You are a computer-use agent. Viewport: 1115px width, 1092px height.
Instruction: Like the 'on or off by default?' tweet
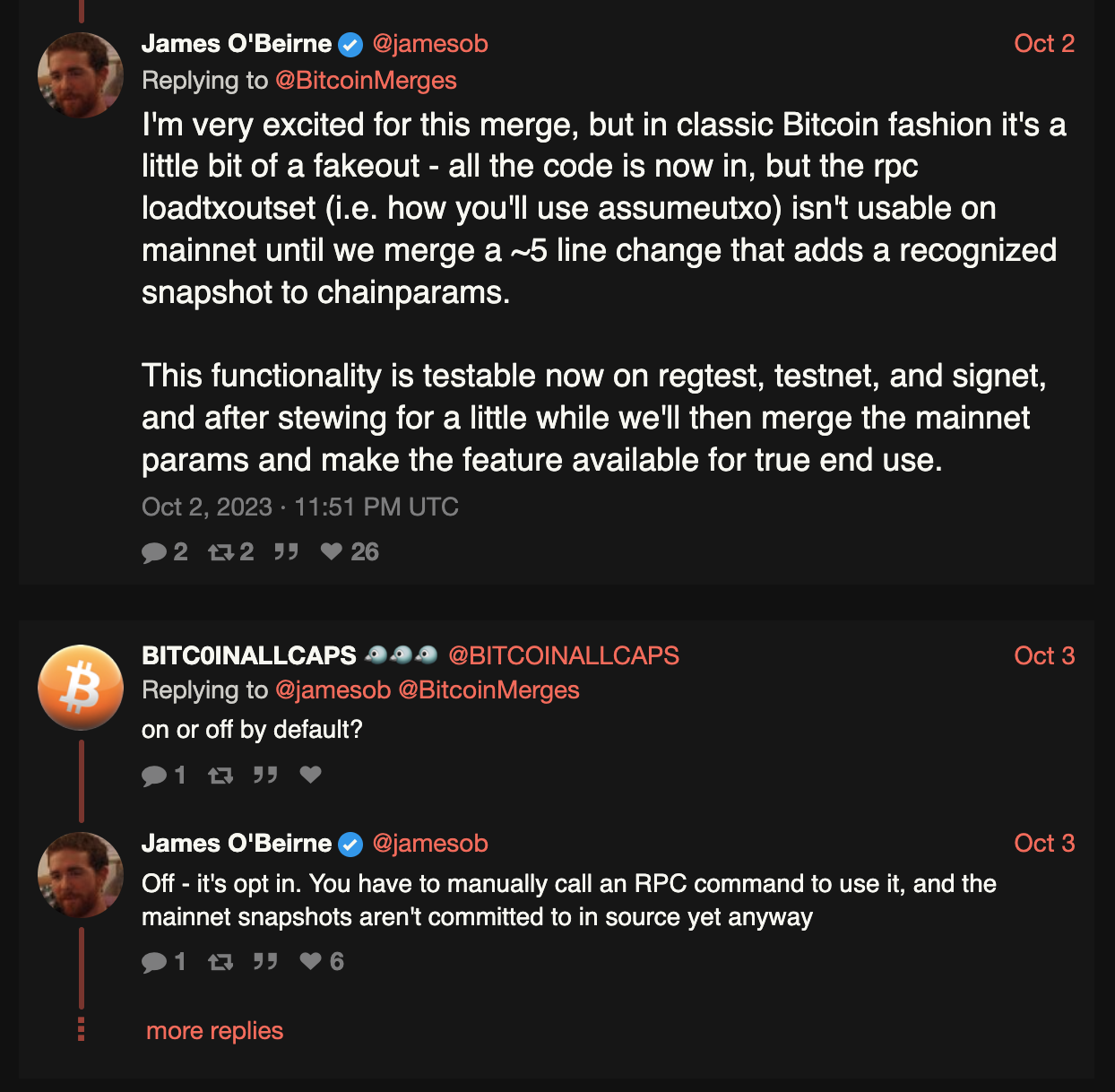coord(310,775)
